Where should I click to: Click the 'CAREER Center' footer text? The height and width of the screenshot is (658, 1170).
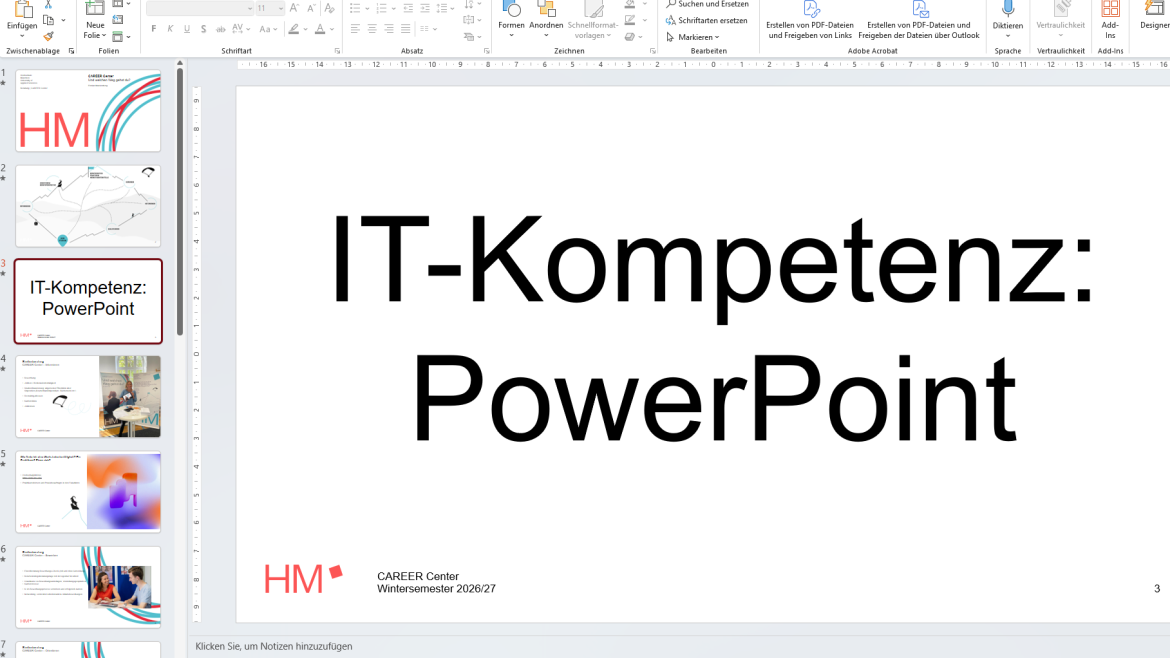coord(418,576)
